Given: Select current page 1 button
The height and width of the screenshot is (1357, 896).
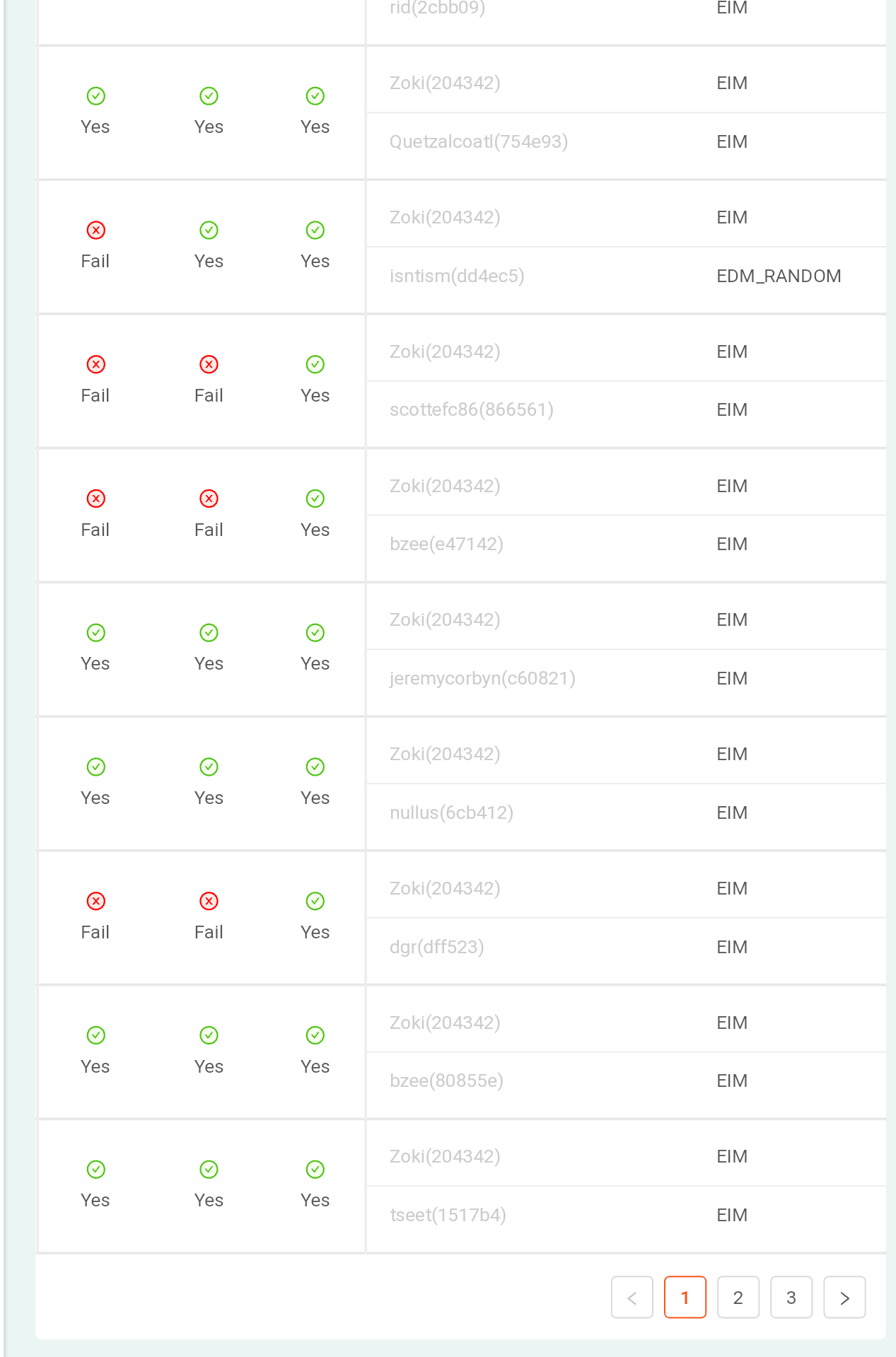Looking at the screenshot, I should tap(685, 1298).
